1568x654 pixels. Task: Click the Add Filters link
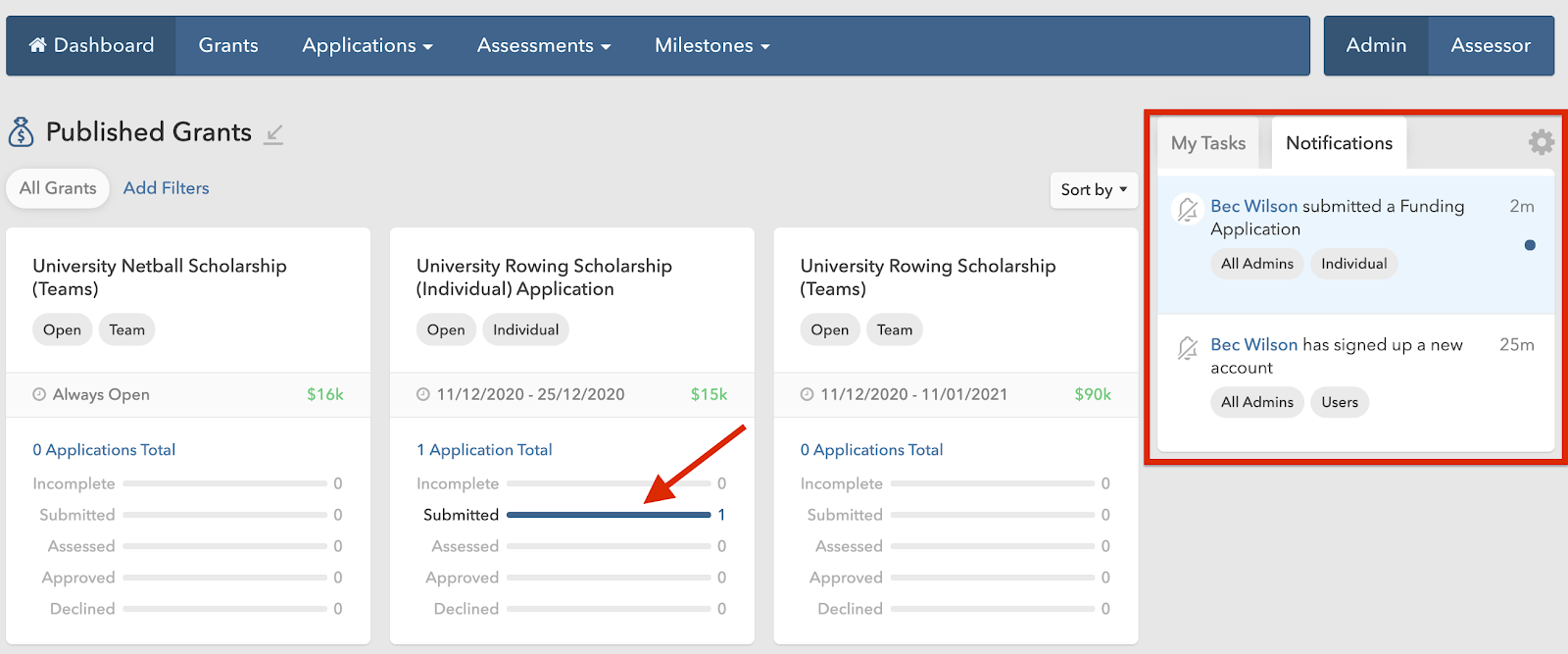(167, 188)
